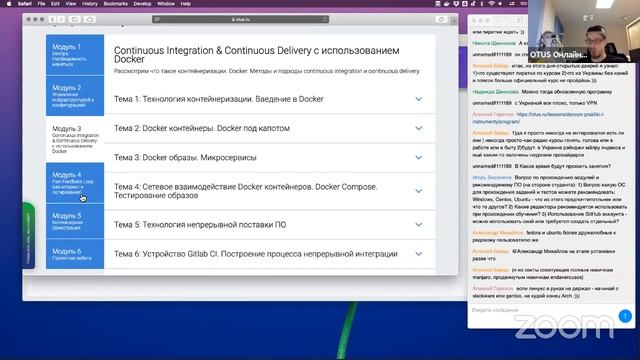Select the Модуль 2 tab
The width and height of the screenshot is (640, 360).
pos(75,96)
